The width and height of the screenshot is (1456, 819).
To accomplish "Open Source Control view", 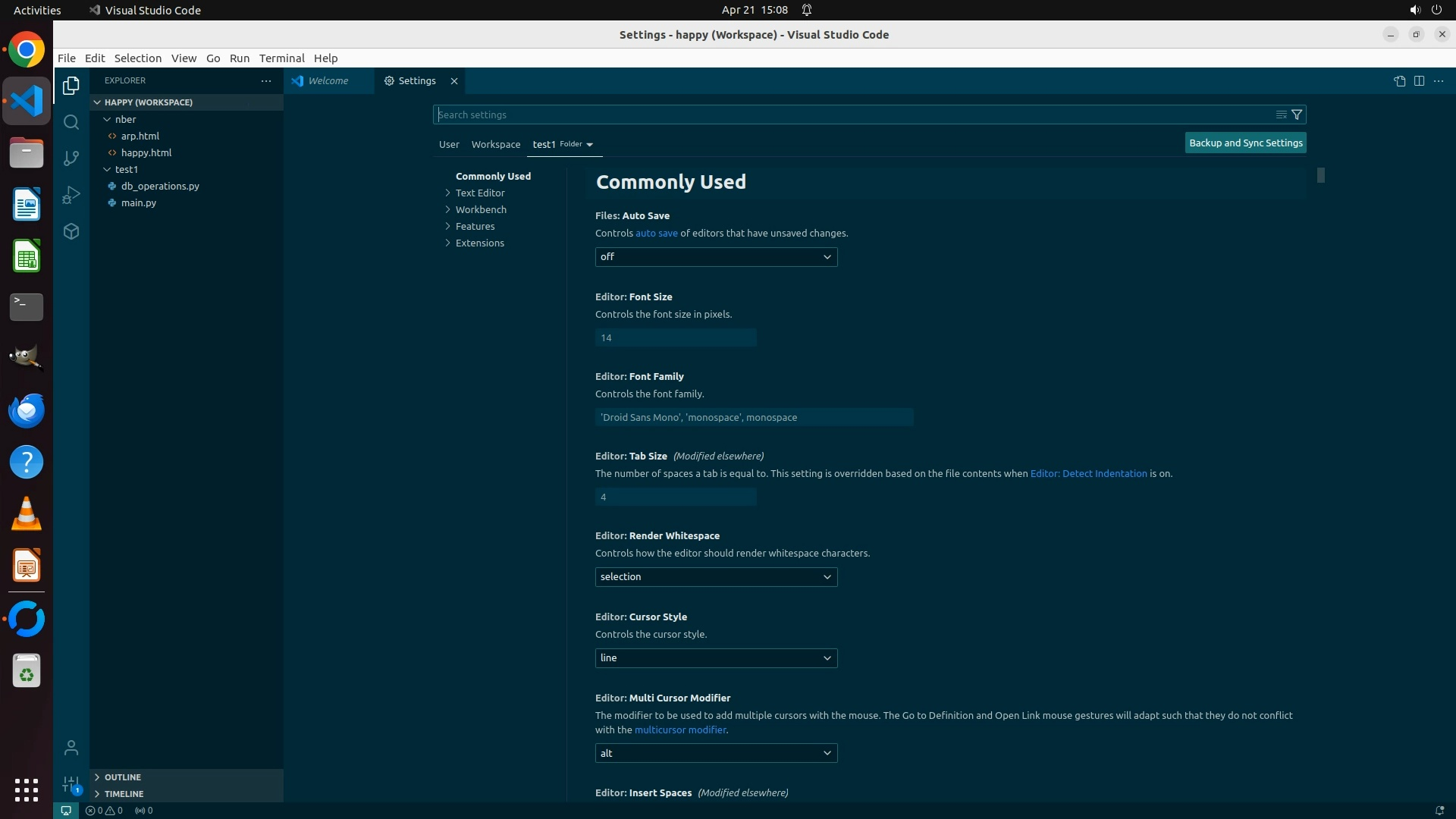I will point(71,158).
